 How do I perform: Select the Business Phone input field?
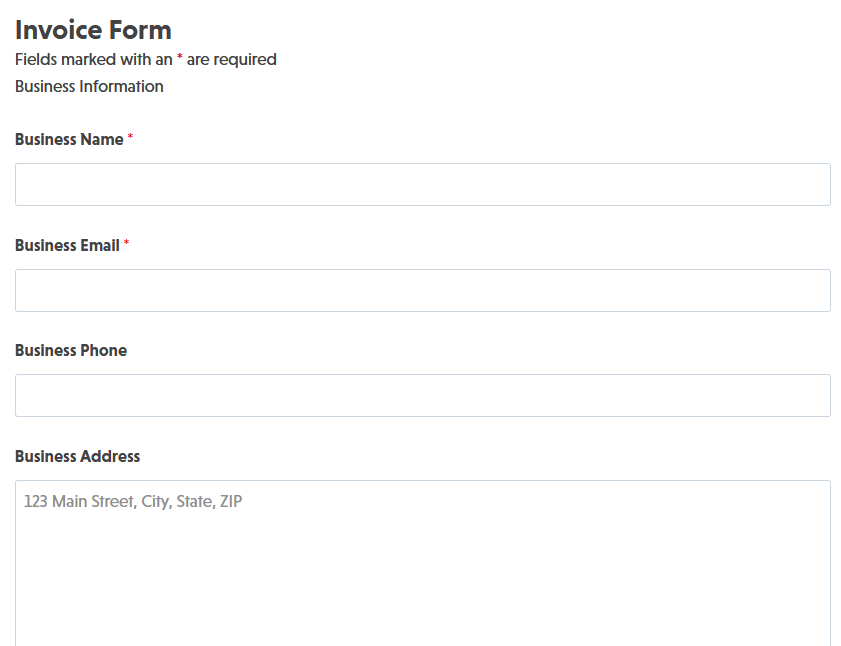[x=422, y=396]
